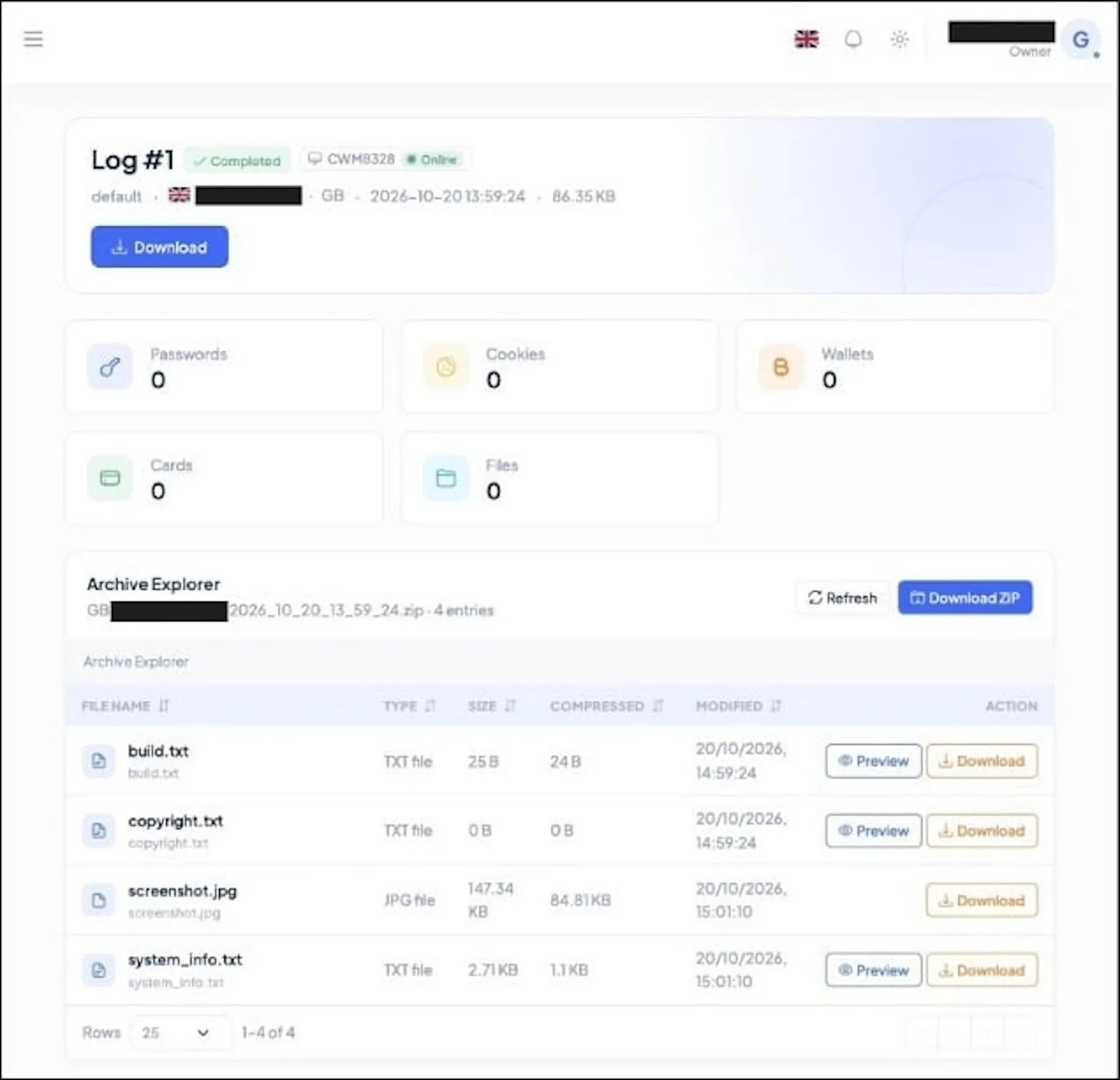Image resolution: width=1120 pixels, height=1080 pixels.
Task: Refresh the Archive Explorer
Action: click(x=842, y=597)
